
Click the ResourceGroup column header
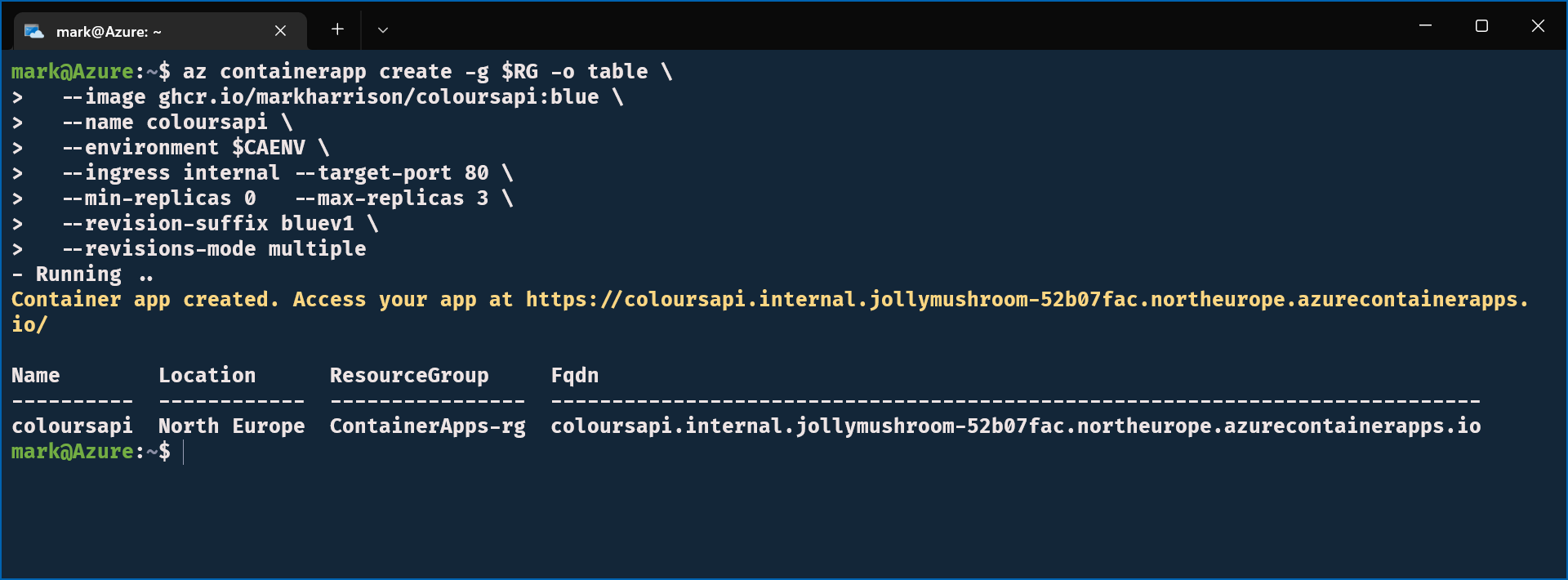409,376
